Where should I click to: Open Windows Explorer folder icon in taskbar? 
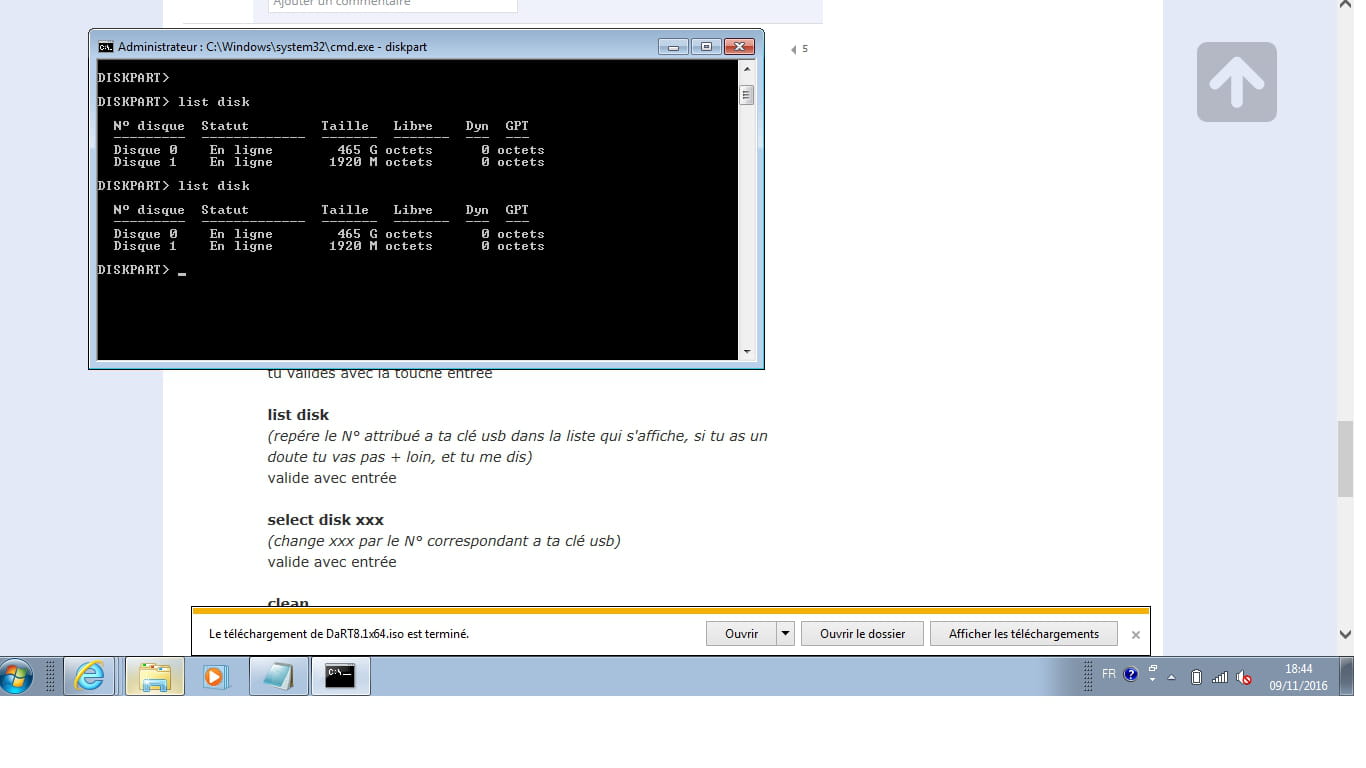click(155, 676)
